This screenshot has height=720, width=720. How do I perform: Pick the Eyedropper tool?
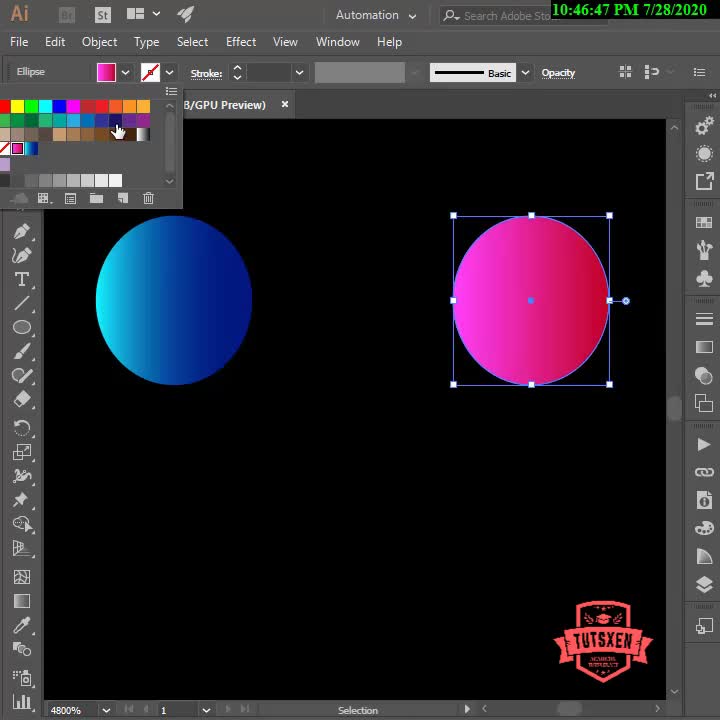(x=21, y=626)
